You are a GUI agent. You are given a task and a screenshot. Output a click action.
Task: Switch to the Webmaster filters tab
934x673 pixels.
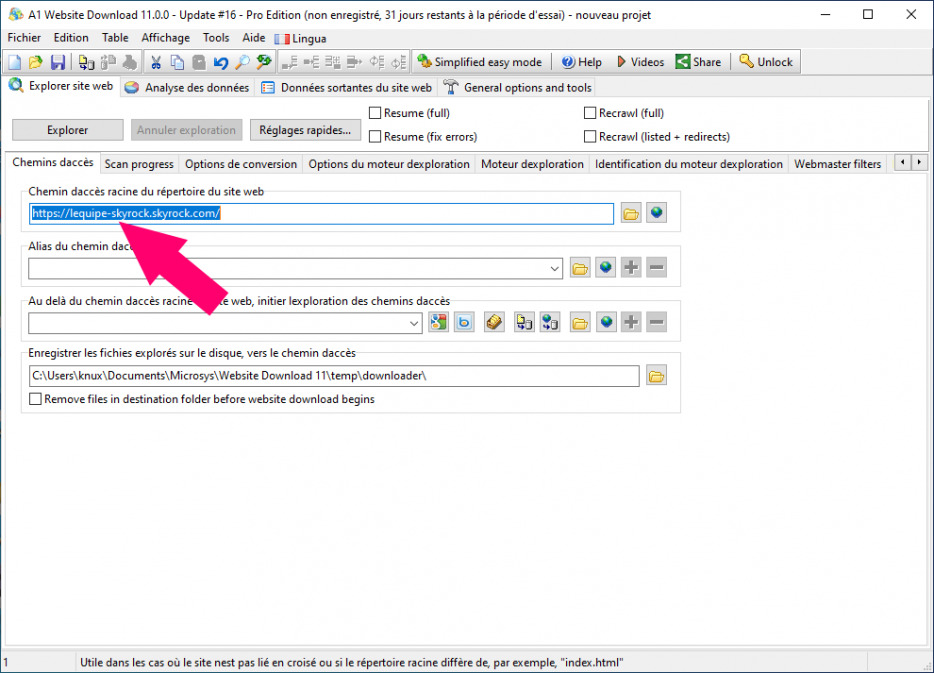[x=838, y=164]
